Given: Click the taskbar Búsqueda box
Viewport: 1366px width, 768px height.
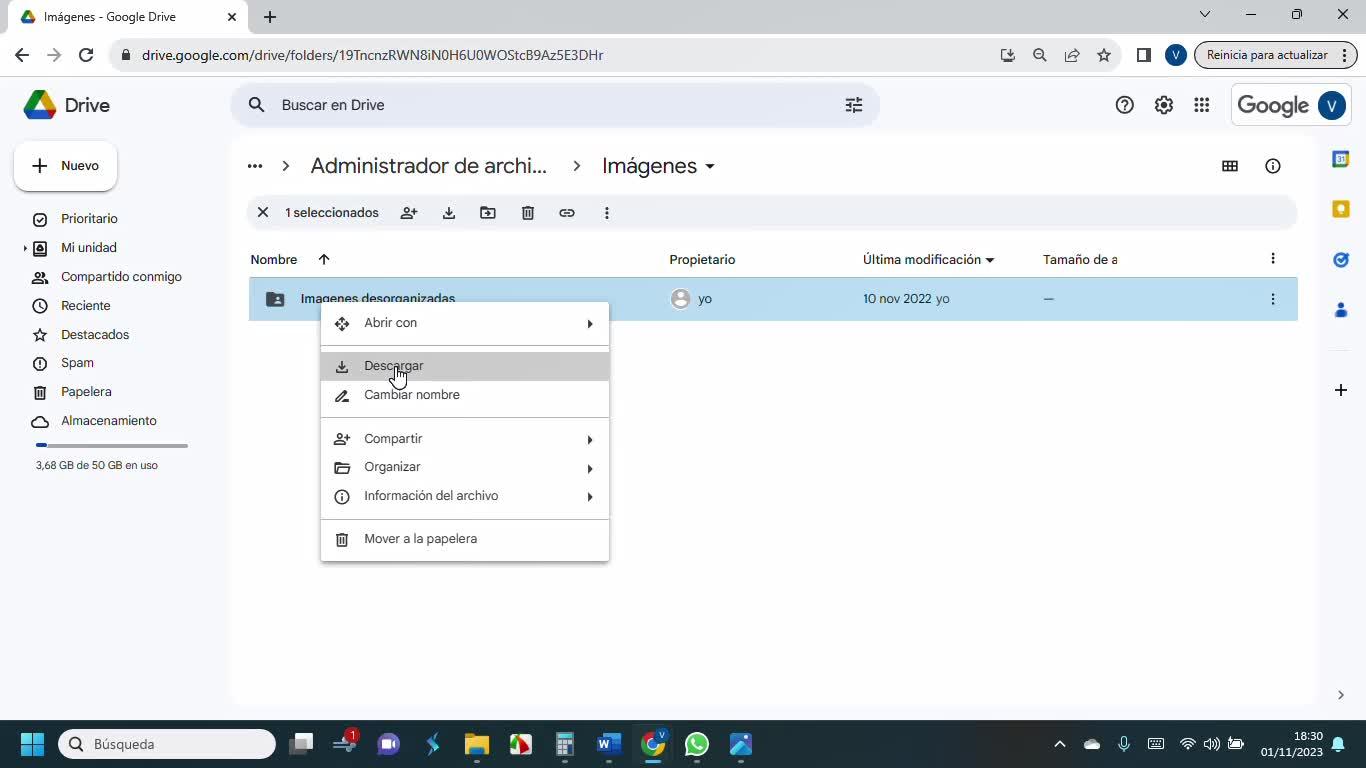Looking at the screenshot, I should [167, 744].
